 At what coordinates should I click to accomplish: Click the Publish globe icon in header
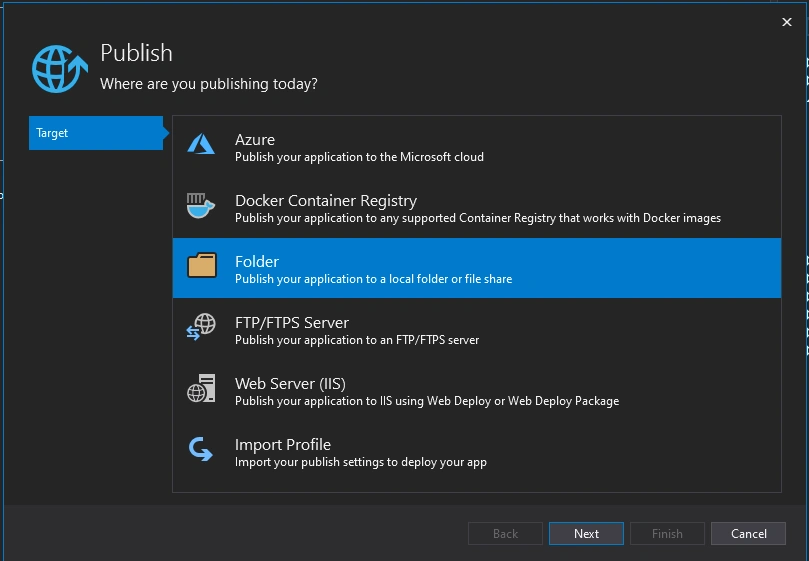[x=60, y=69]
